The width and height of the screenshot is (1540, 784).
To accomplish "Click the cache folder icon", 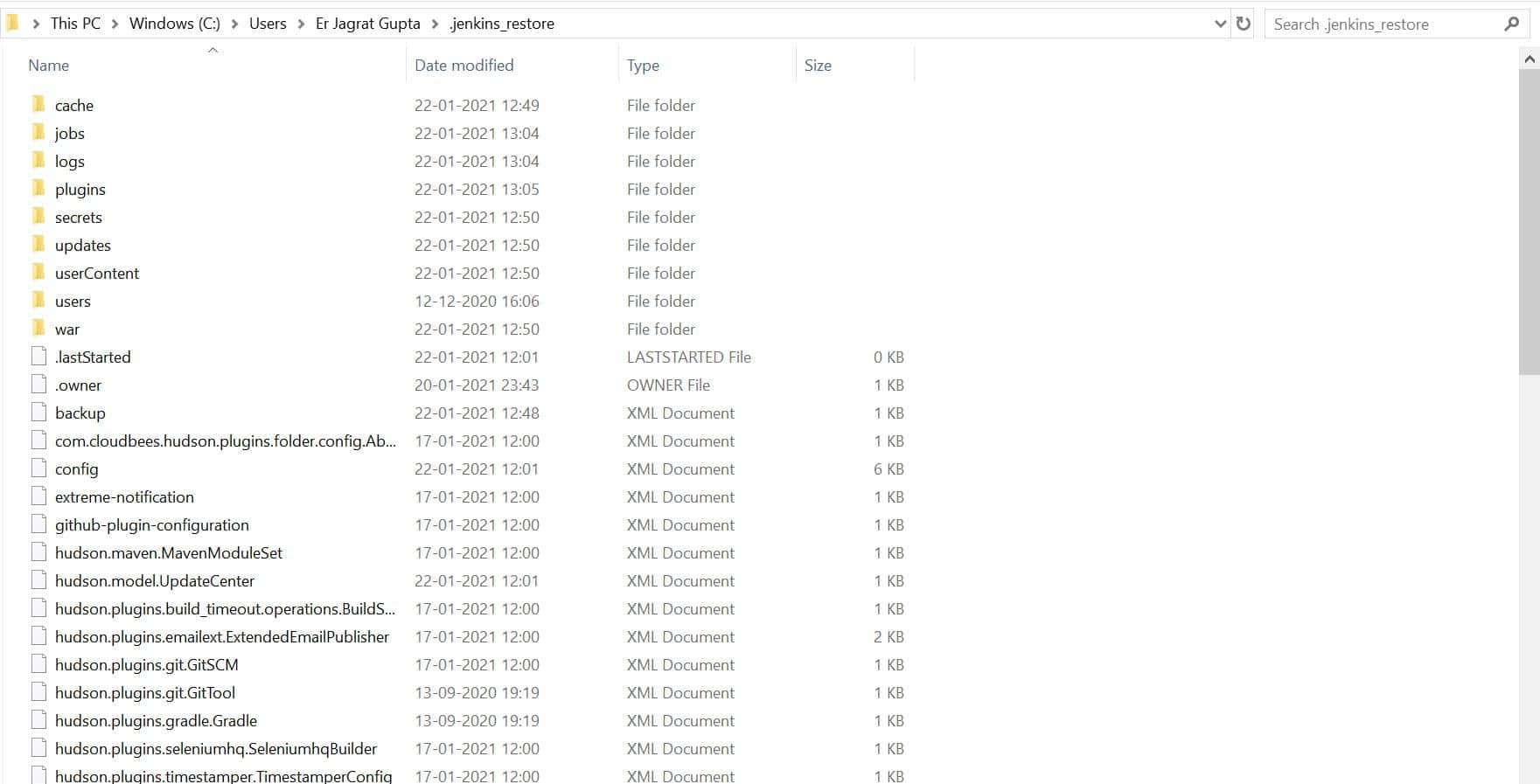I will click(x=38, y=105).
